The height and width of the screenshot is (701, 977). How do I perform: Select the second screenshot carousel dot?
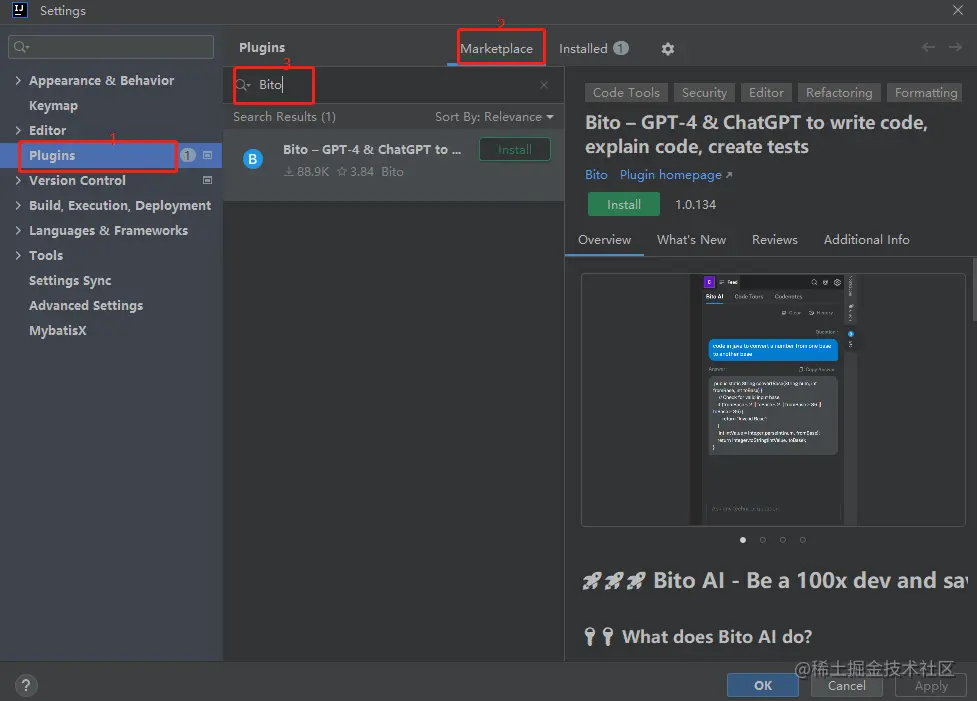[763, 540]
